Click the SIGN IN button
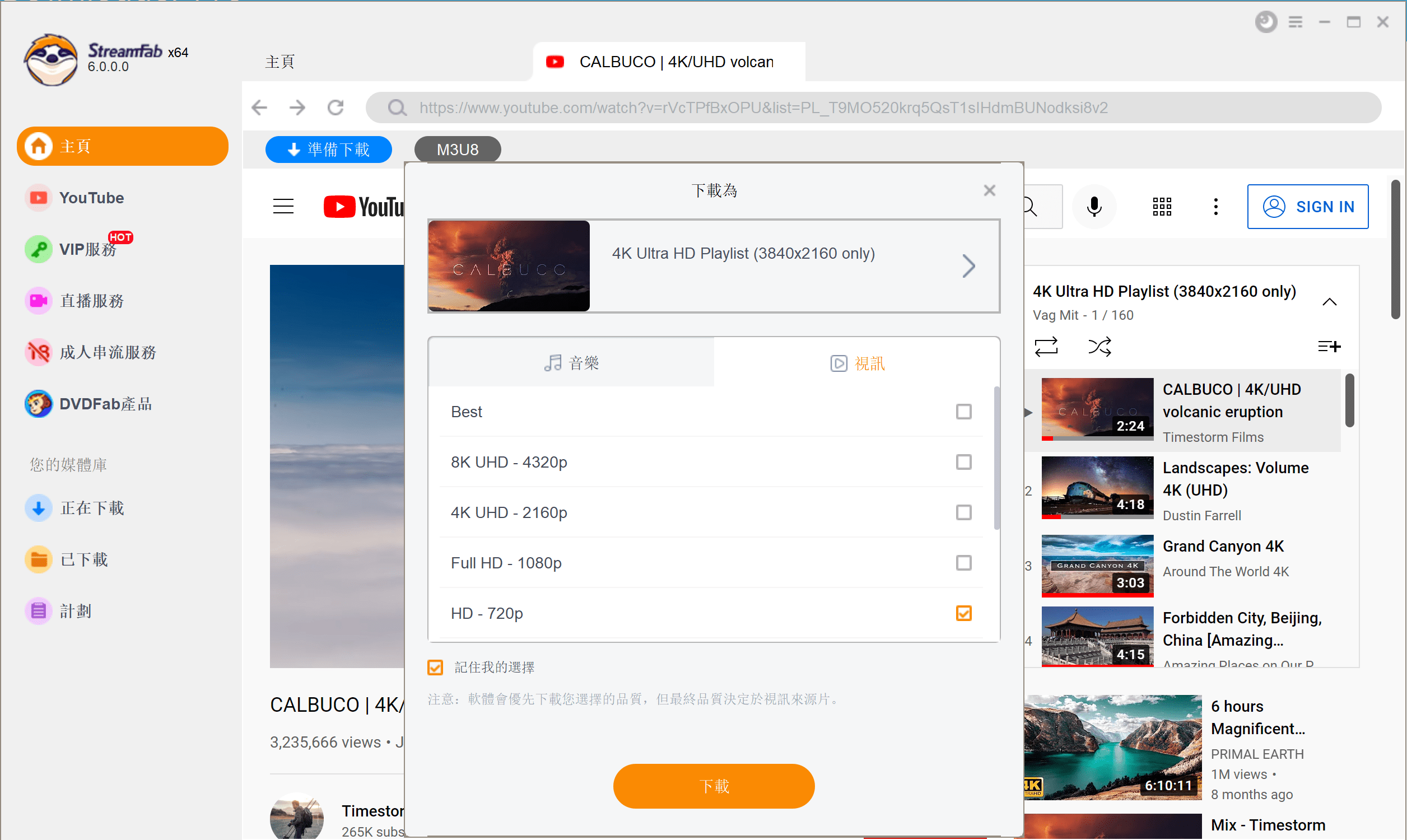This screenshot has width=1407, height=840. 1307,207
